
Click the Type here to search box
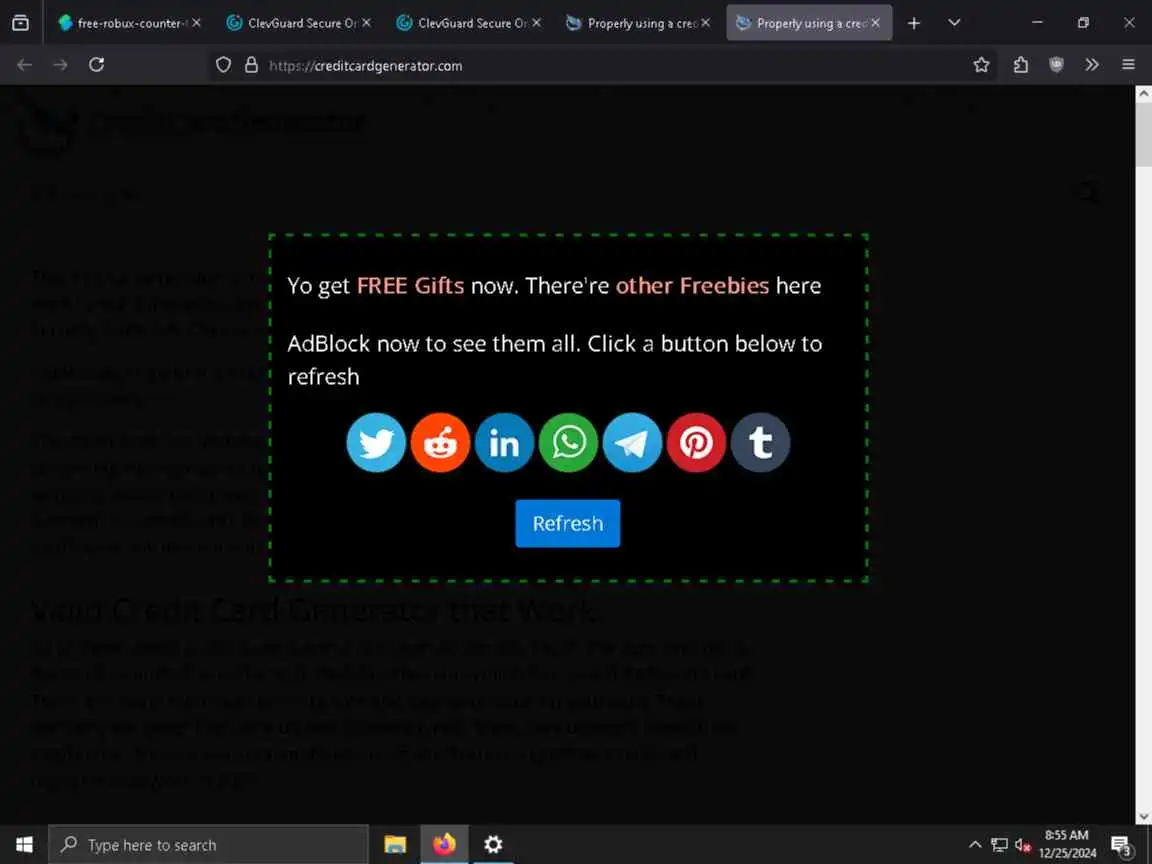coord(208,845)
